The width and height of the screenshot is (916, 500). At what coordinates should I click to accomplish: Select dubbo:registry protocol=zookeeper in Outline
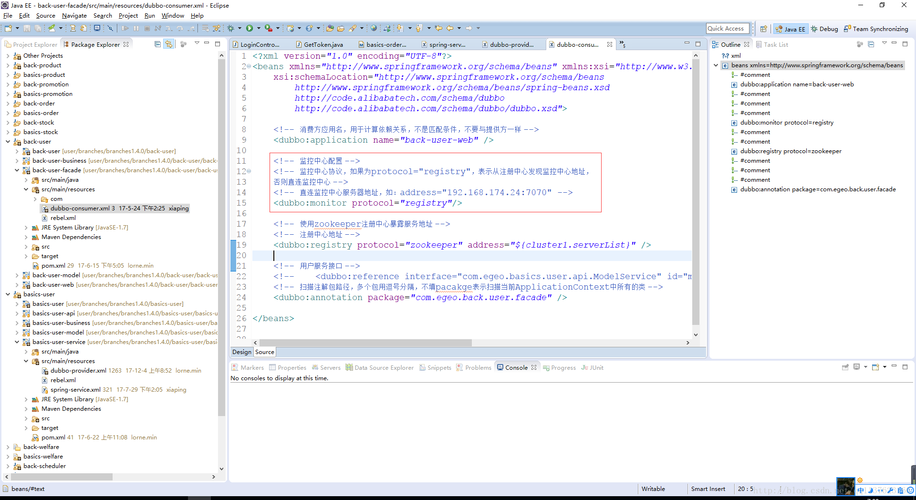coord(786,151)
